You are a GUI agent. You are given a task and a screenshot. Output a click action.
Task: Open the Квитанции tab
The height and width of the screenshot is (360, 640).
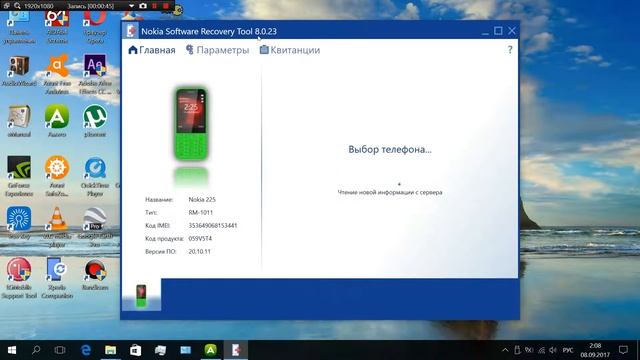tap(290, 50)
